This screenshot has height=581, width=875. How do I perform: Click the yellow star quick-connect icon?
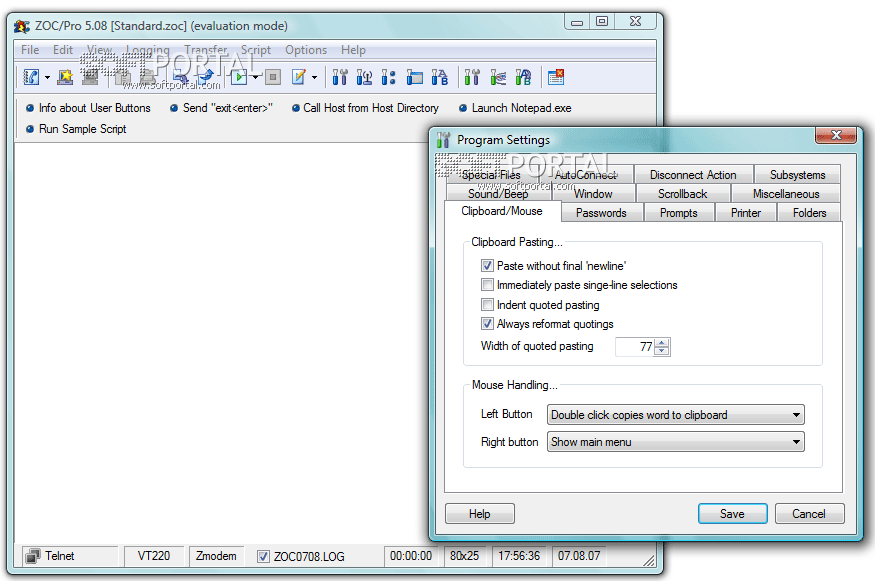65,77
